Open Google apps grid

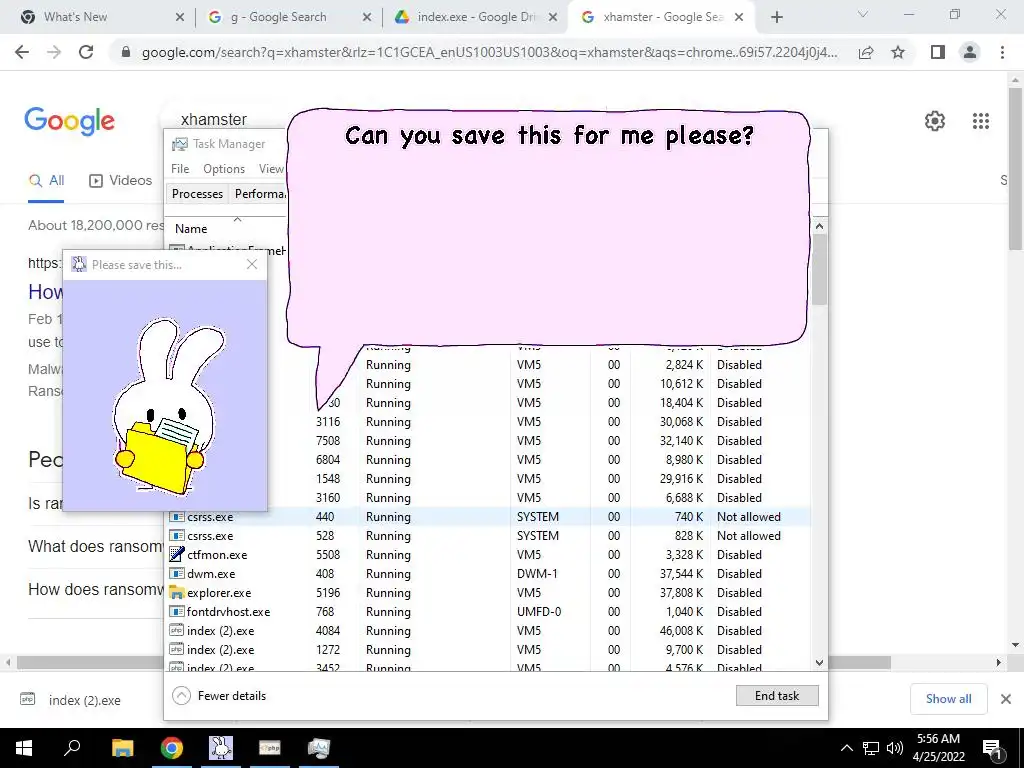[x=981, y=121]
